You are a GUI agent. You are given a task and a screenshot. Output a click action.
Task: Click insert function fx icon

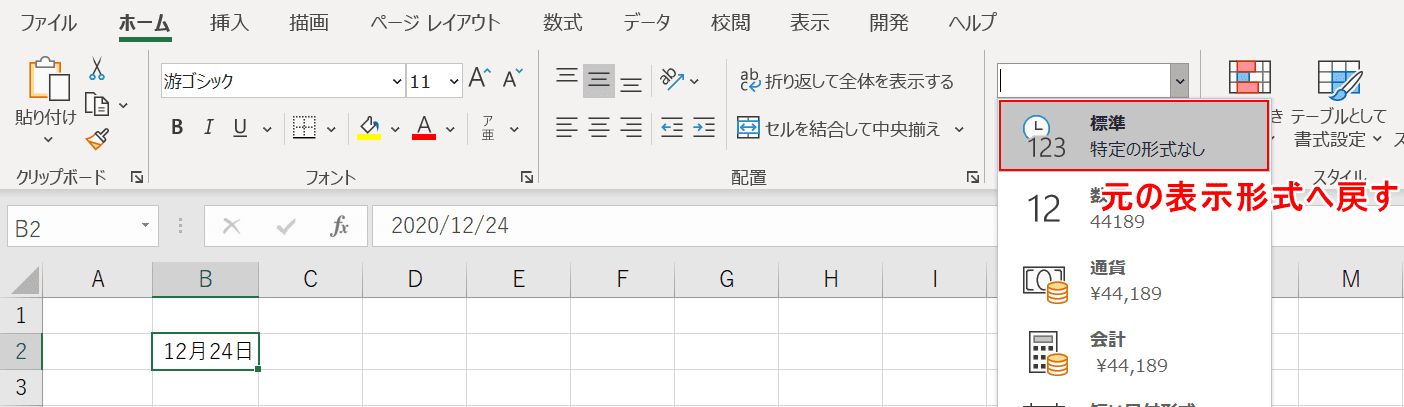[339, 227]
